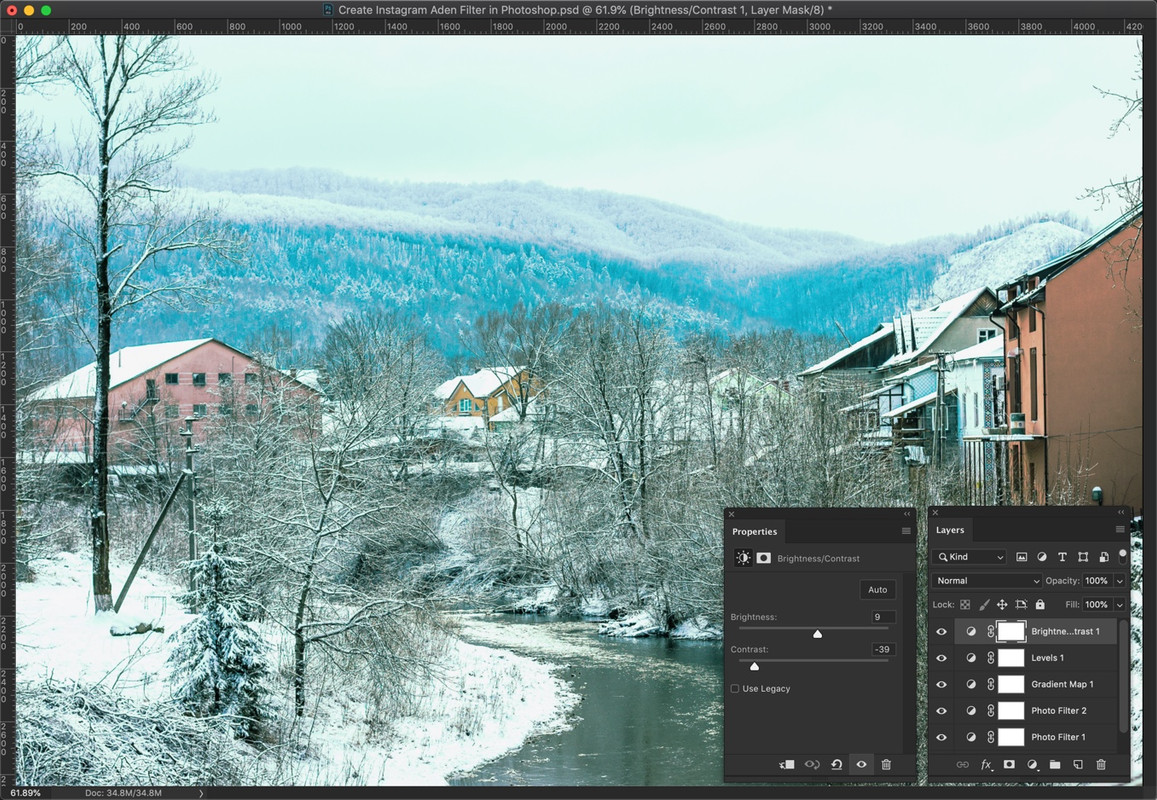Lock layer position move icon
This screenshot has height=800, width=1157.
pyautogui.click(x=1002, y=604)
